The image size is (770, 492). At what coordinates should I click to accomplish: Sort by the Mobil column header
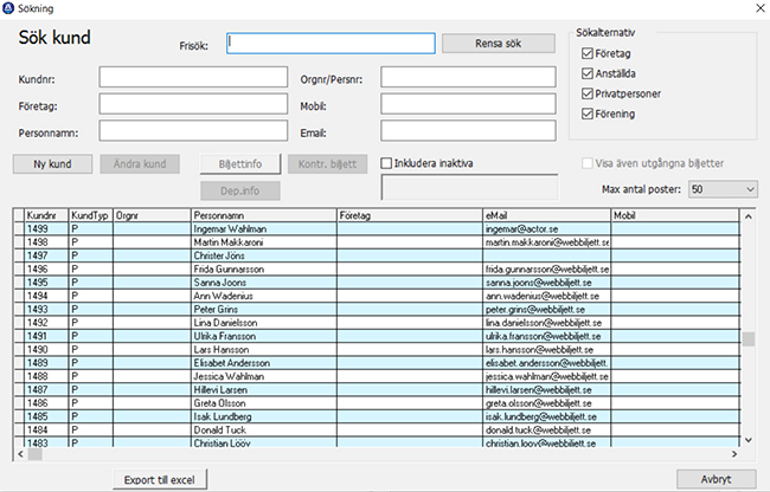pos(675,216)
